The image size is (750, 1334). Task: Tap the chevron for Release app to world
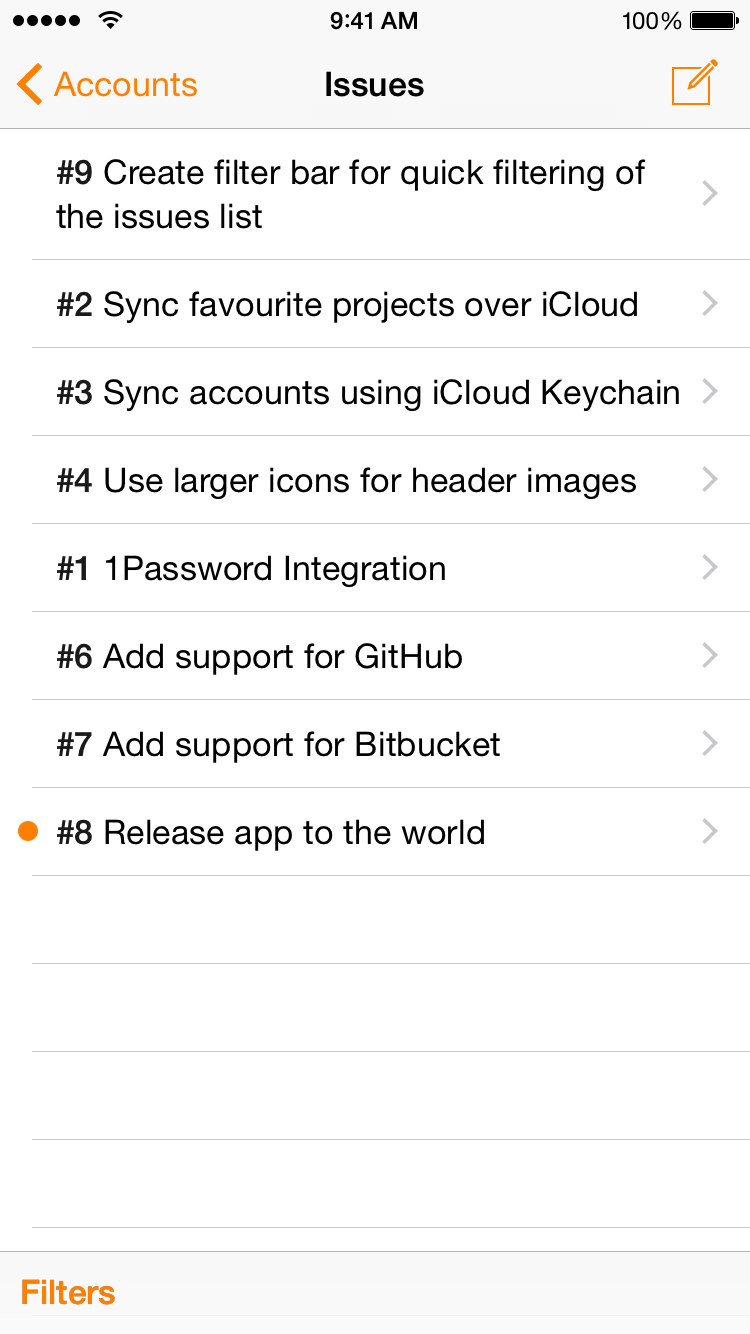pyautogui.click(x=710, y=831)
